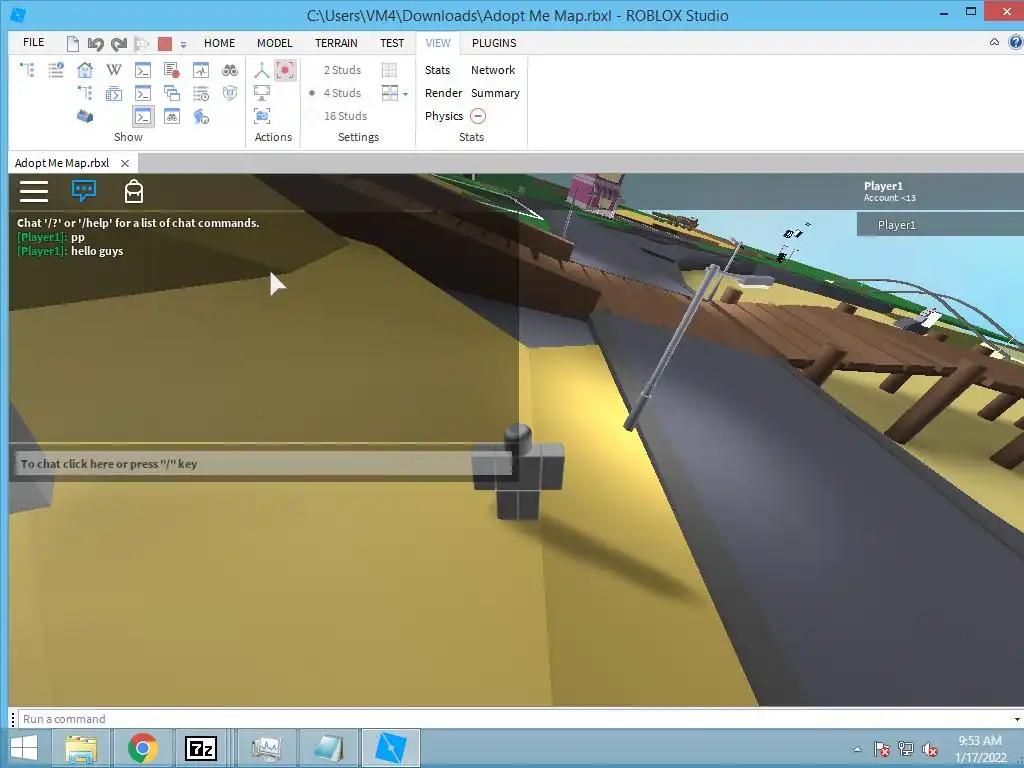This screenshot has width=1024, height=768.
Task: Open Google Chrome from the taskbar
Action: pyautogui.click(x=143, y=748)
